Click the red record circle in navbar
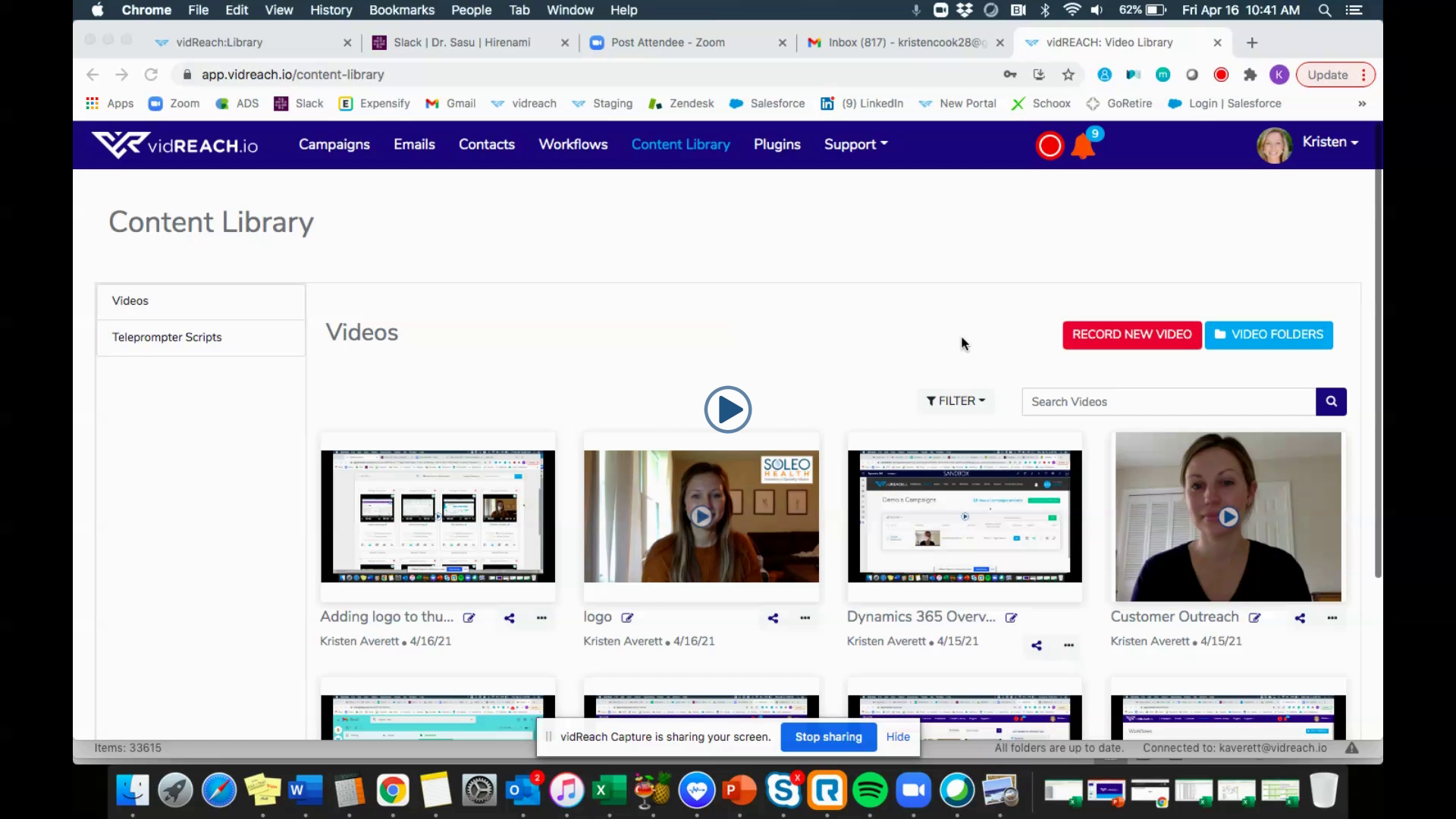1456x819 pixels. (x=1050, y=146)
